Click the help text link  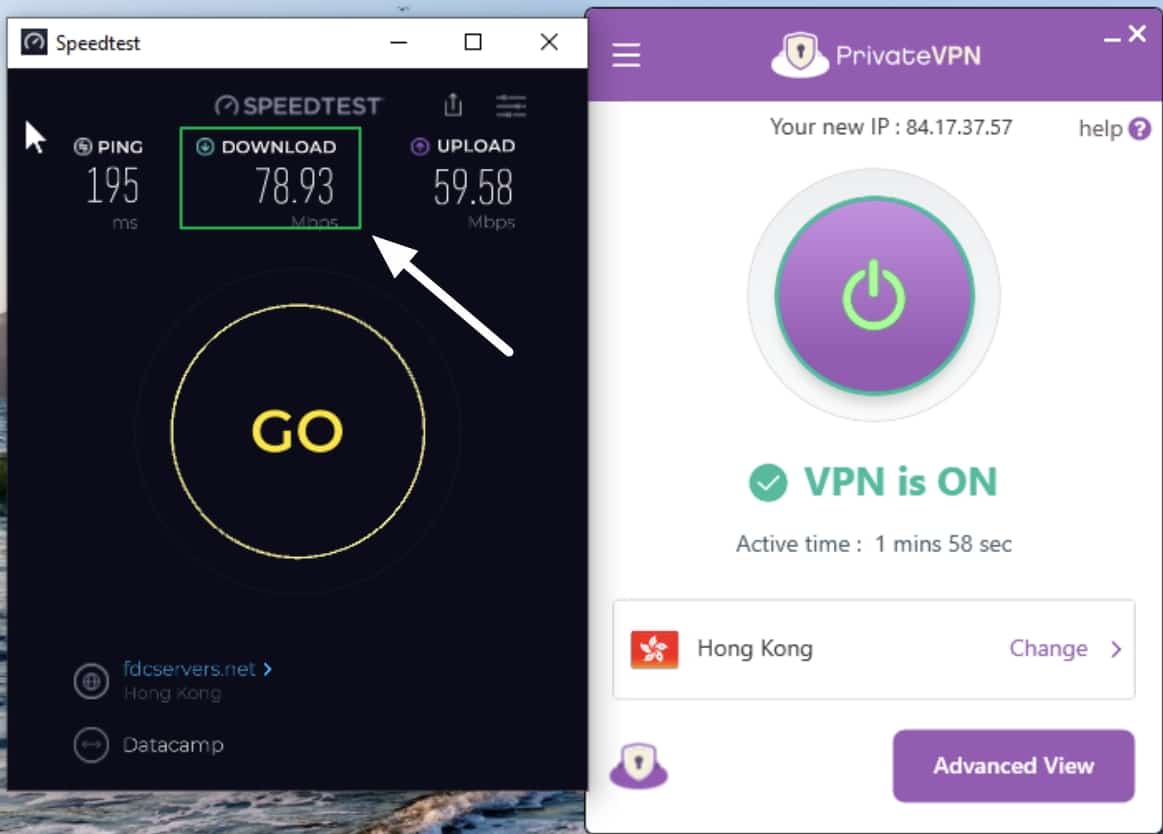[x=1100, y=128]
